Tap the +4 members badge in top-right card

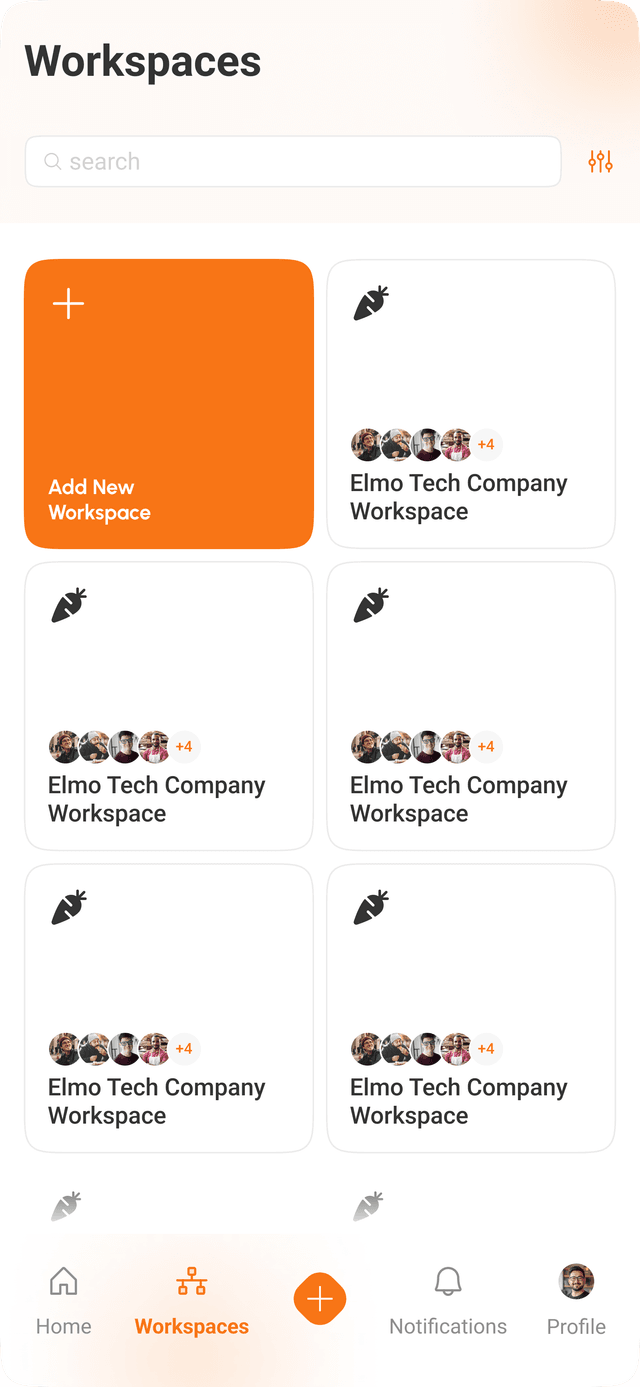pos(486,444)
